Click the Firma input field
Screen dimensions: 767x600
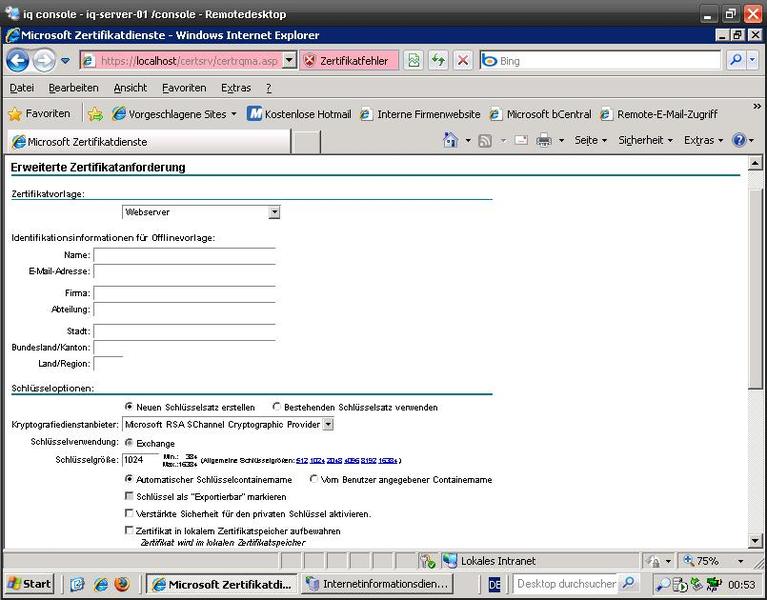pyautogui.click(x=184, y=293)
